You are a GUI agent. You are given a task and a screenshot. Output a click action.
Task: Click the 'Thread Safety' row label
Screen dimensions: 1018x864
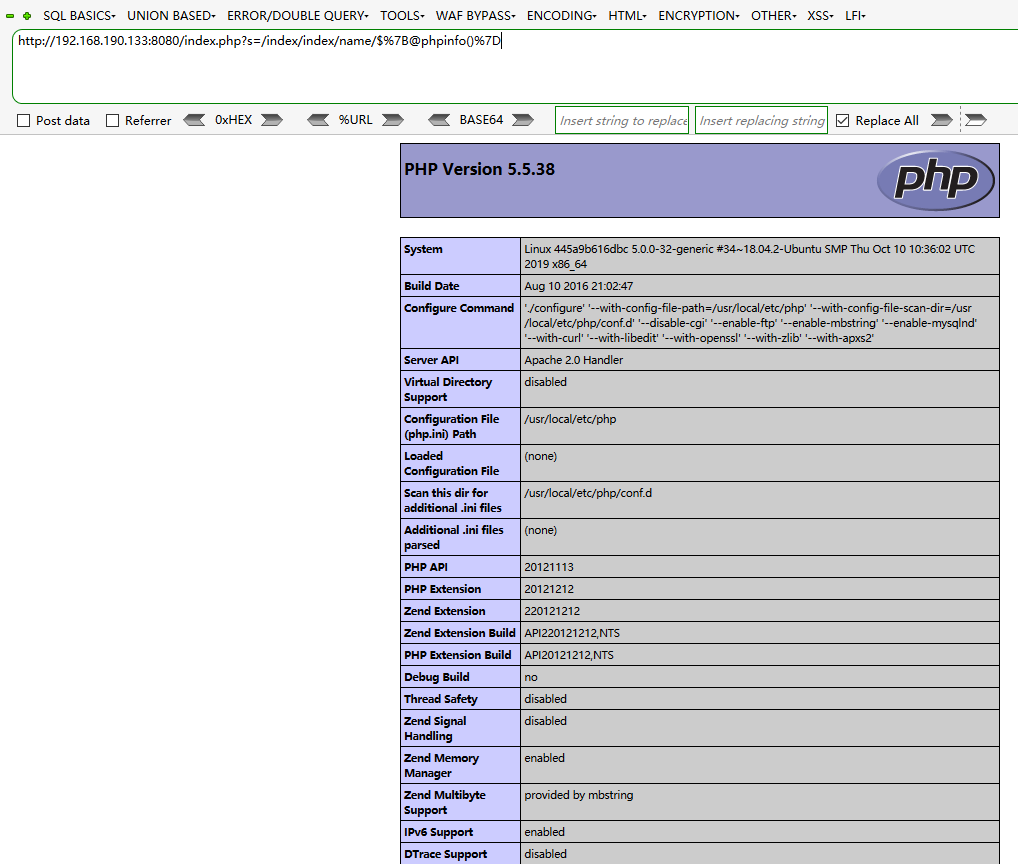point(441,700)
